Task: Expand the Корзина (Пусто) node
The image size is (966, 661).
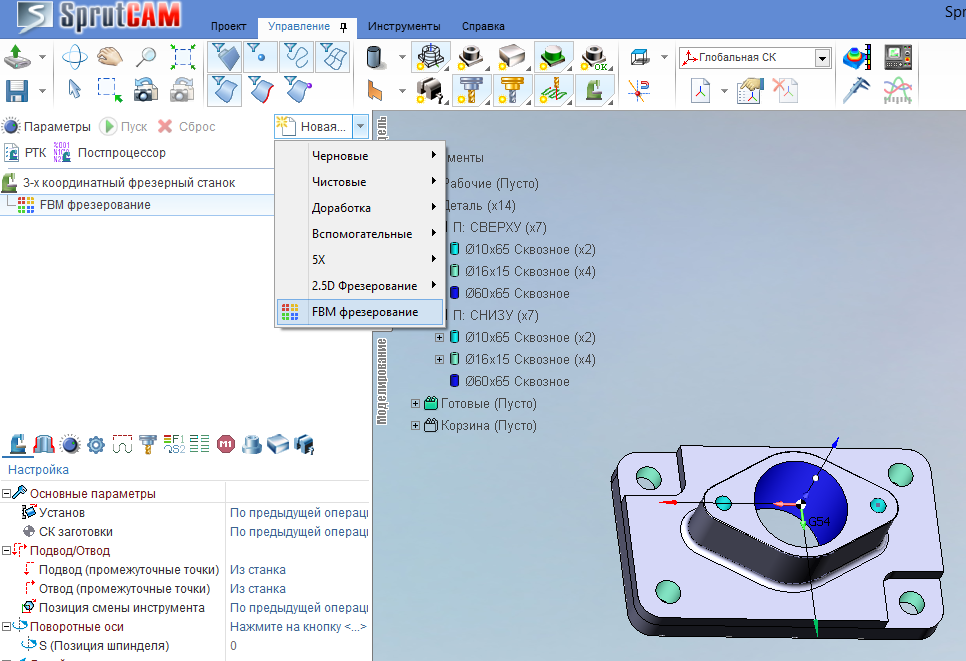Action: tap(415, 426)
